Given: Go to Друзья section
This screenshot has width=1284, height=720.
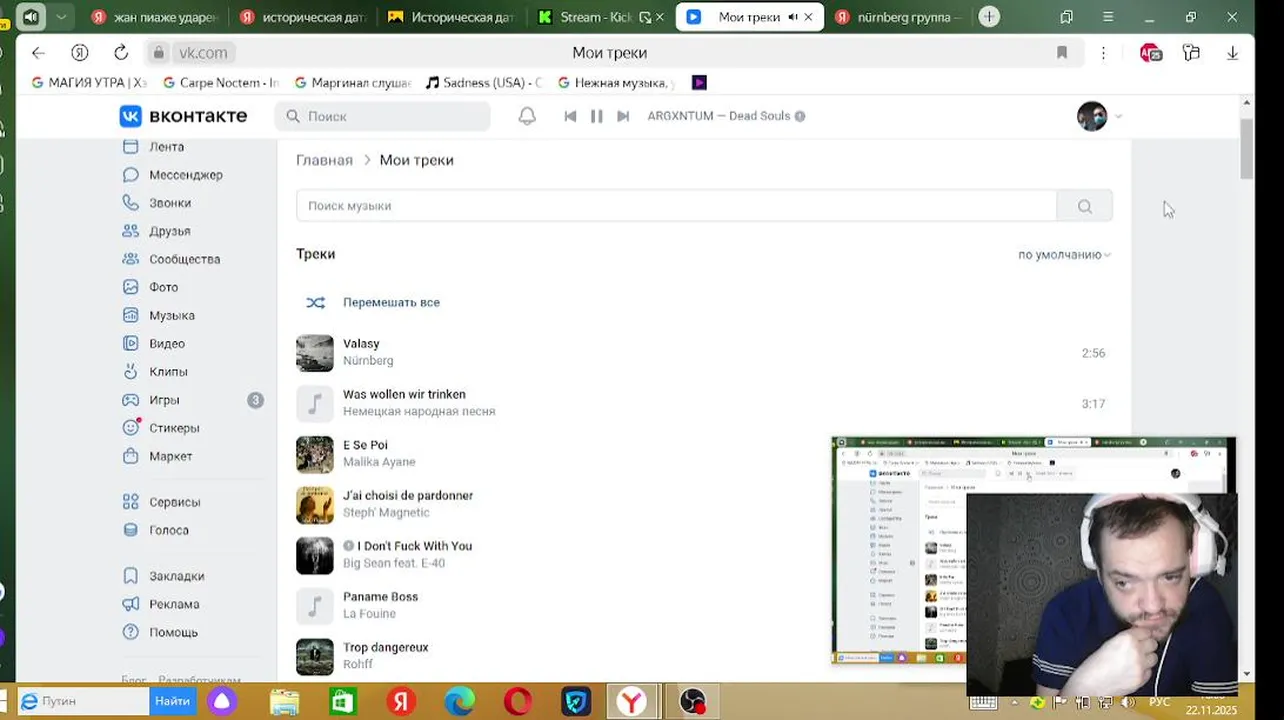Looking at the screenshot, I should pos(169,231).
